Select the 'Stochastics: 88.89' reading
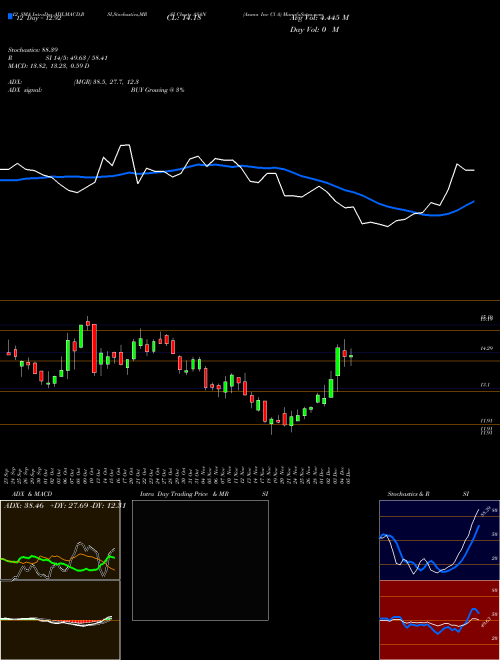 pyautogui.click(x=33, y=50)
